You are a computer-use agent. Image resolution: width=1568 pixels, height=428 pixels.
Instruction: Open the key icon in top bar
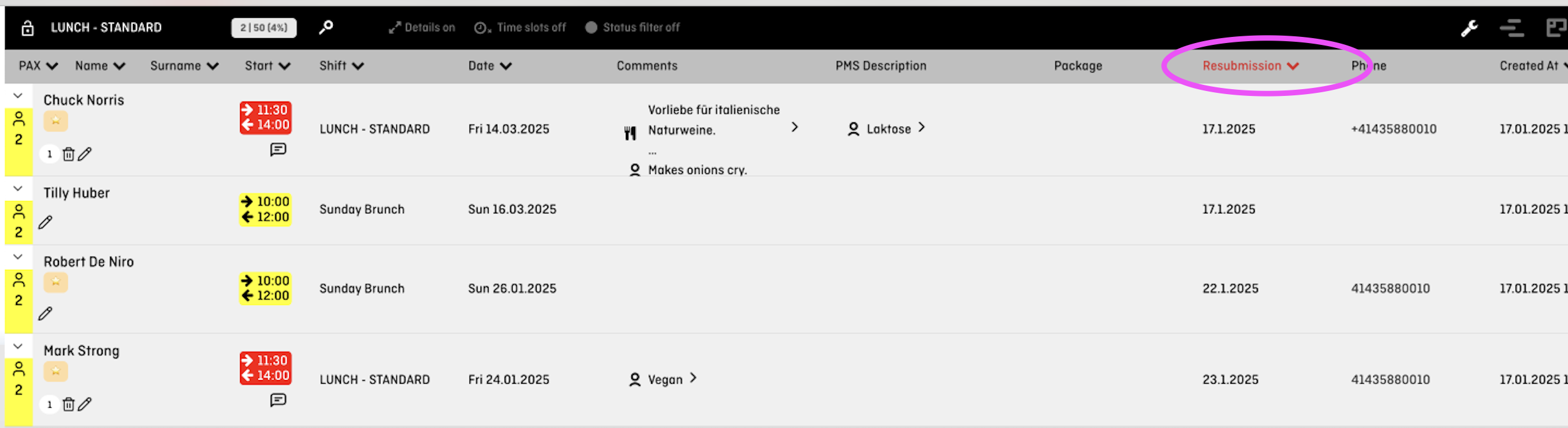326,27
